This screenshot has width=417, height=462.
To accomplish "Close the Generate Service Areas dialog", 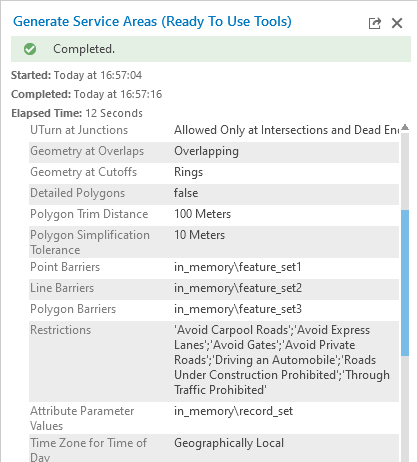I will 397,23.
